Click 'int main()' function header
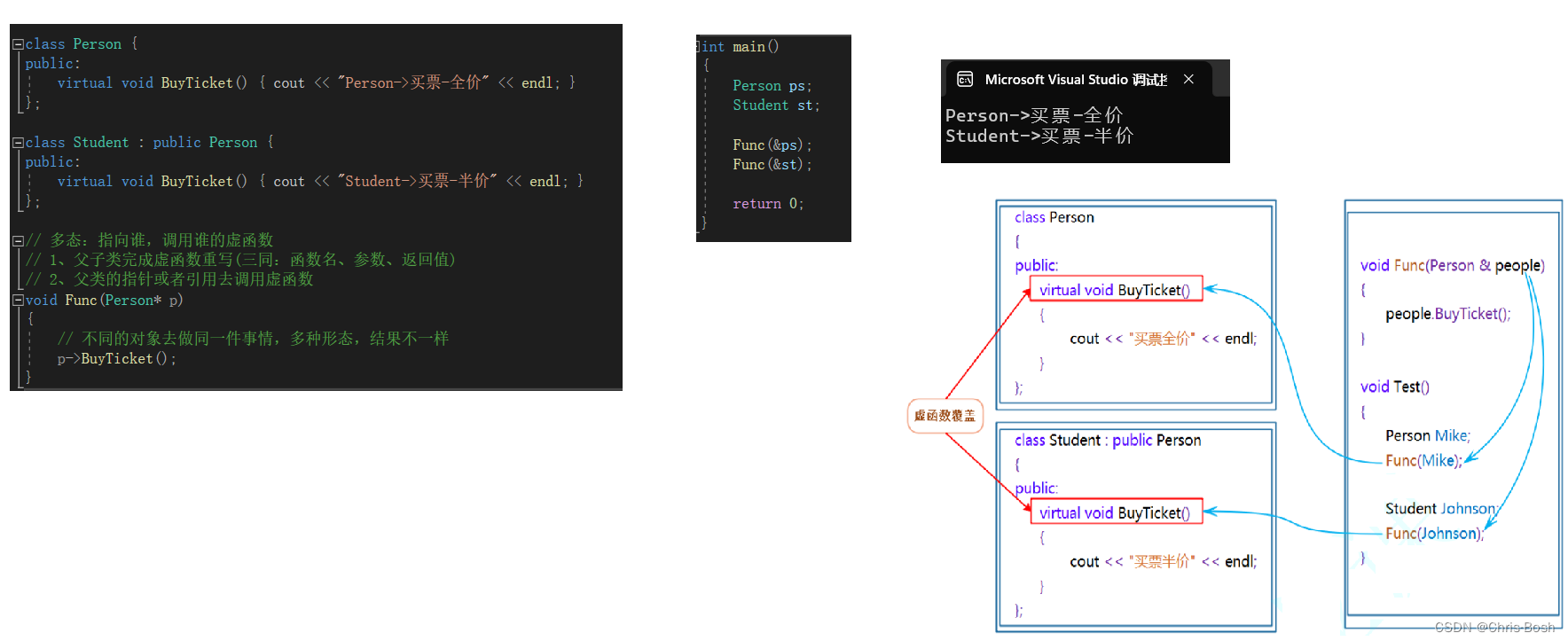The image size is (1568, 641). coord(740,47)
